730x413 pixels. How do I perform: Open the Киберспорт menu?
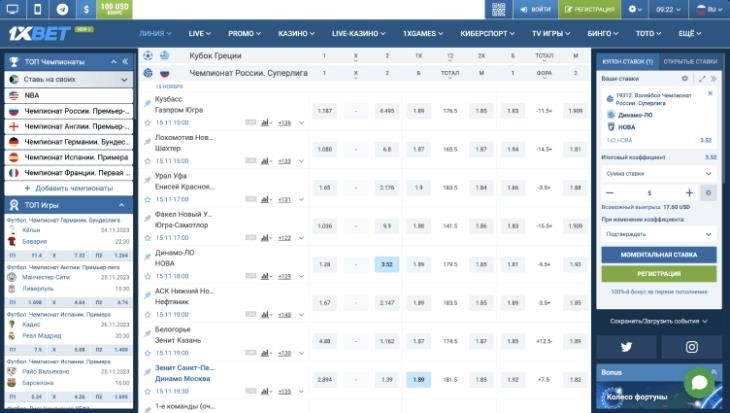click(487, 34)
